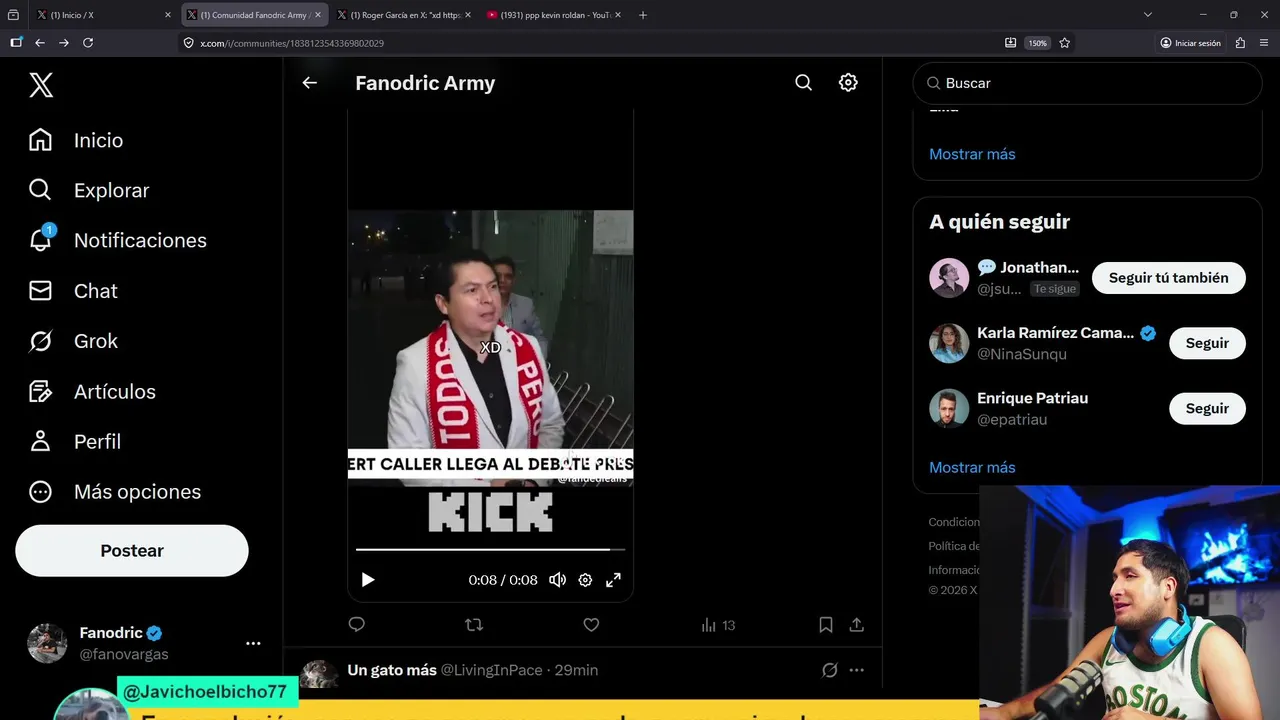
Task: Follow Enrique Patriau
Action: pos(1207,408)
